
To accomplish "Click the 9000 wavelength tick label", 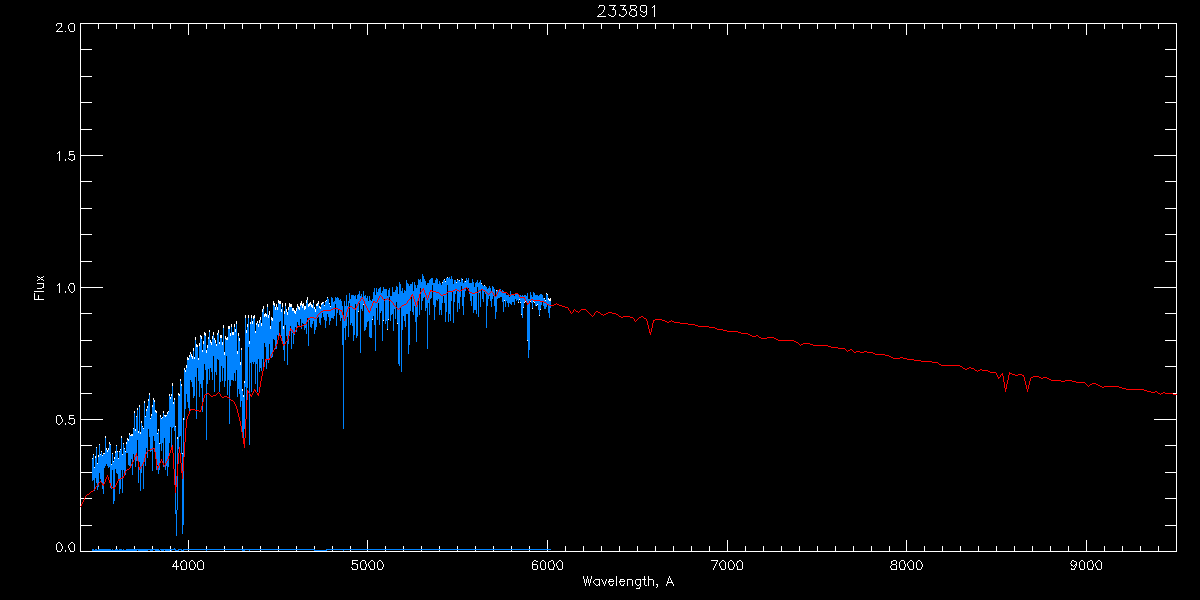I will [1087, 565].
